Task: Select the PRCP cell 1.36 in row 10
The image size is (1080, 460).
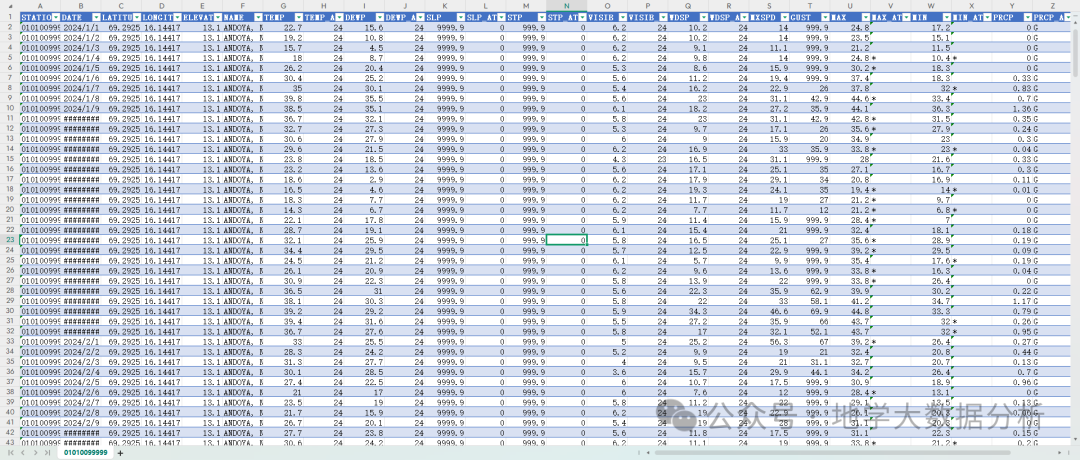Action: tap(1012, 109)
